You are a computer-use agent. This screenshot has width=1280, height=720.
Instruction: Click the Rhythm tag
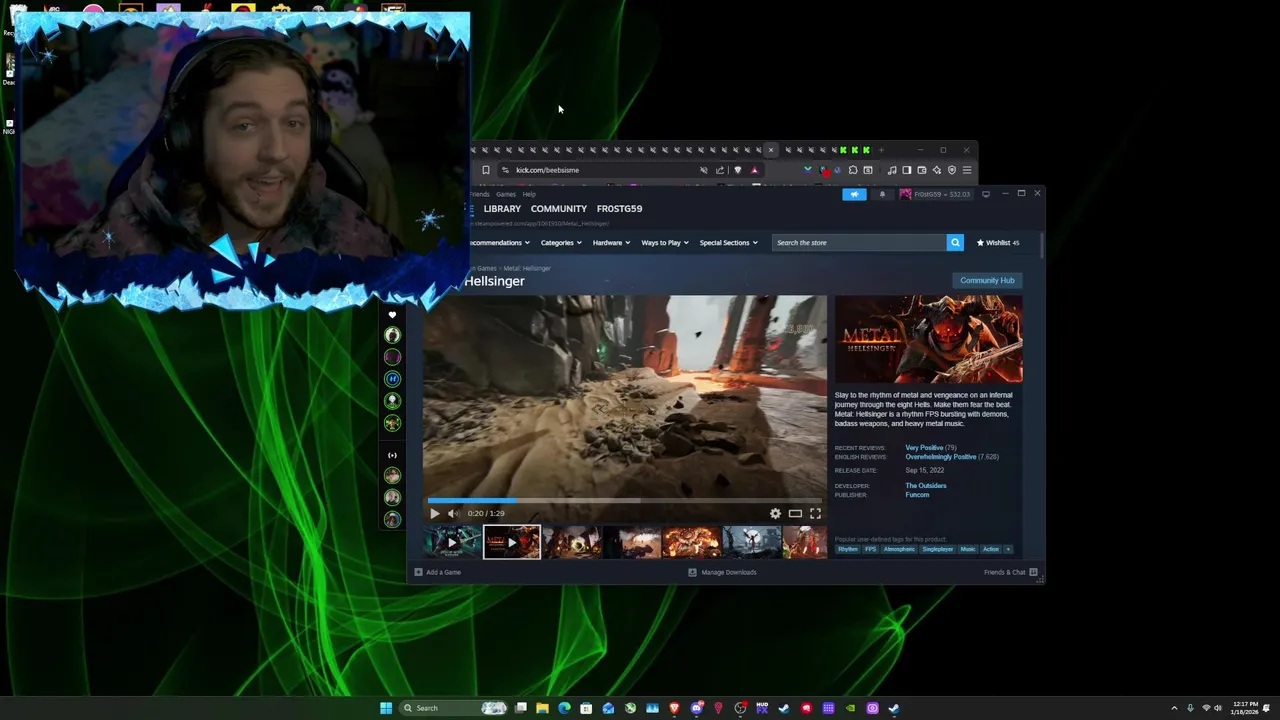coord(848,549)
